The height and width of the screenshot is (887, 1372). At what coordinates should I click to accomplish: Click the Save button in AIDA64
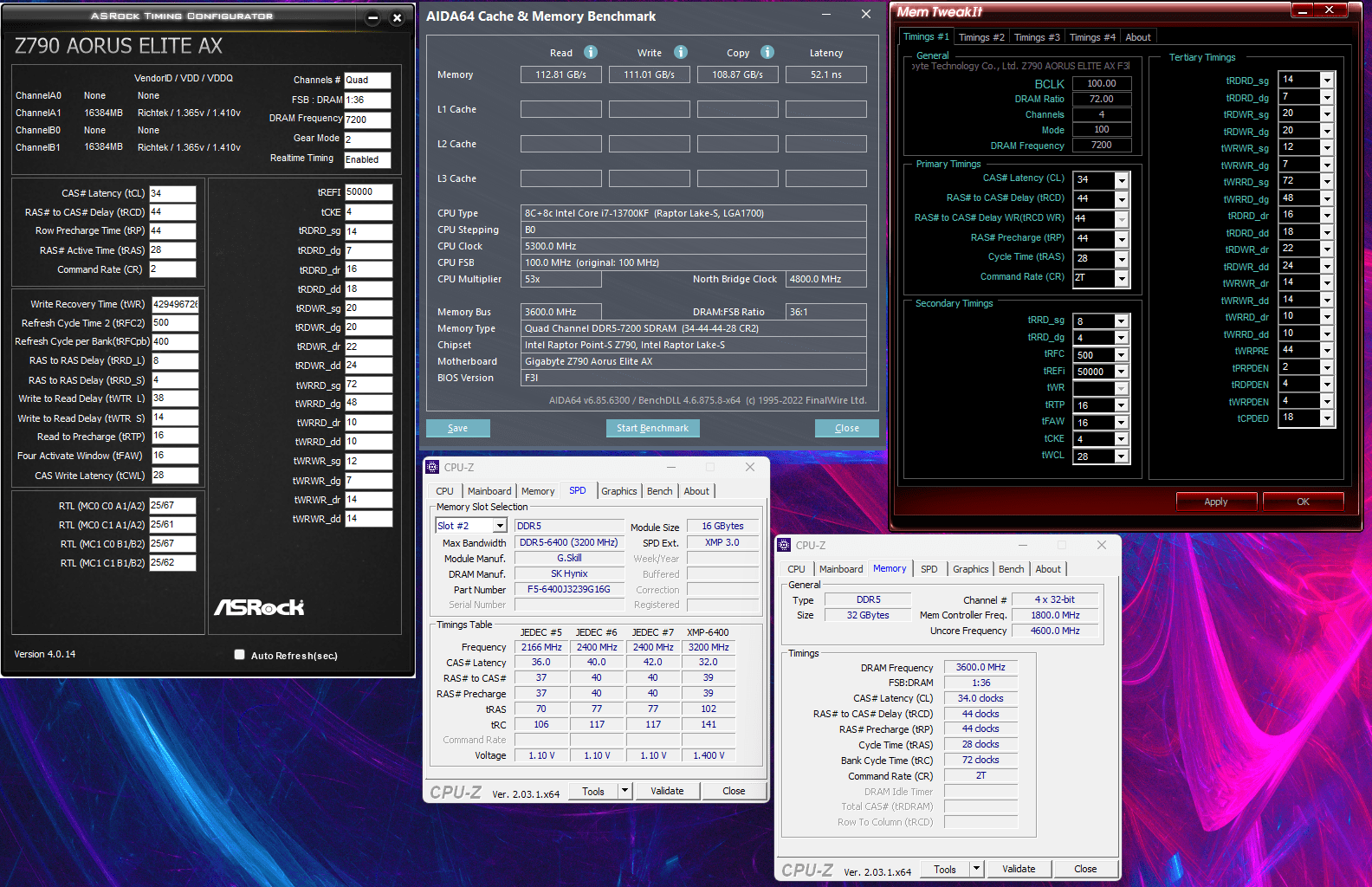[x=457, y=428]
